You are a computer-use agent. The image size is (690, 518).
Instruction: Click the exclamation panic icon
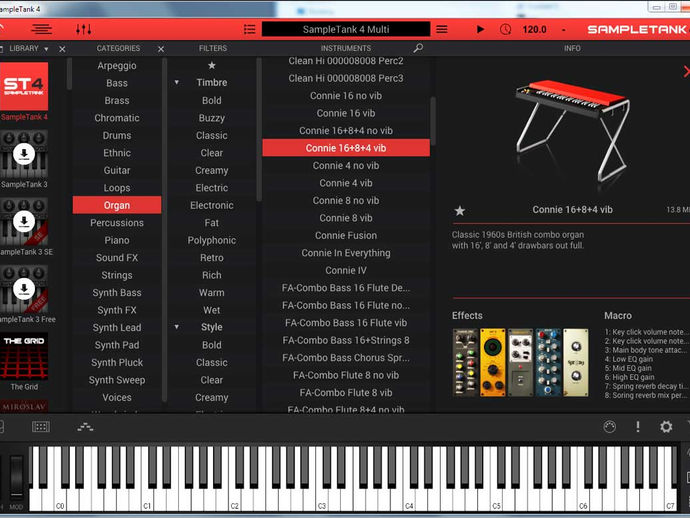638,426
